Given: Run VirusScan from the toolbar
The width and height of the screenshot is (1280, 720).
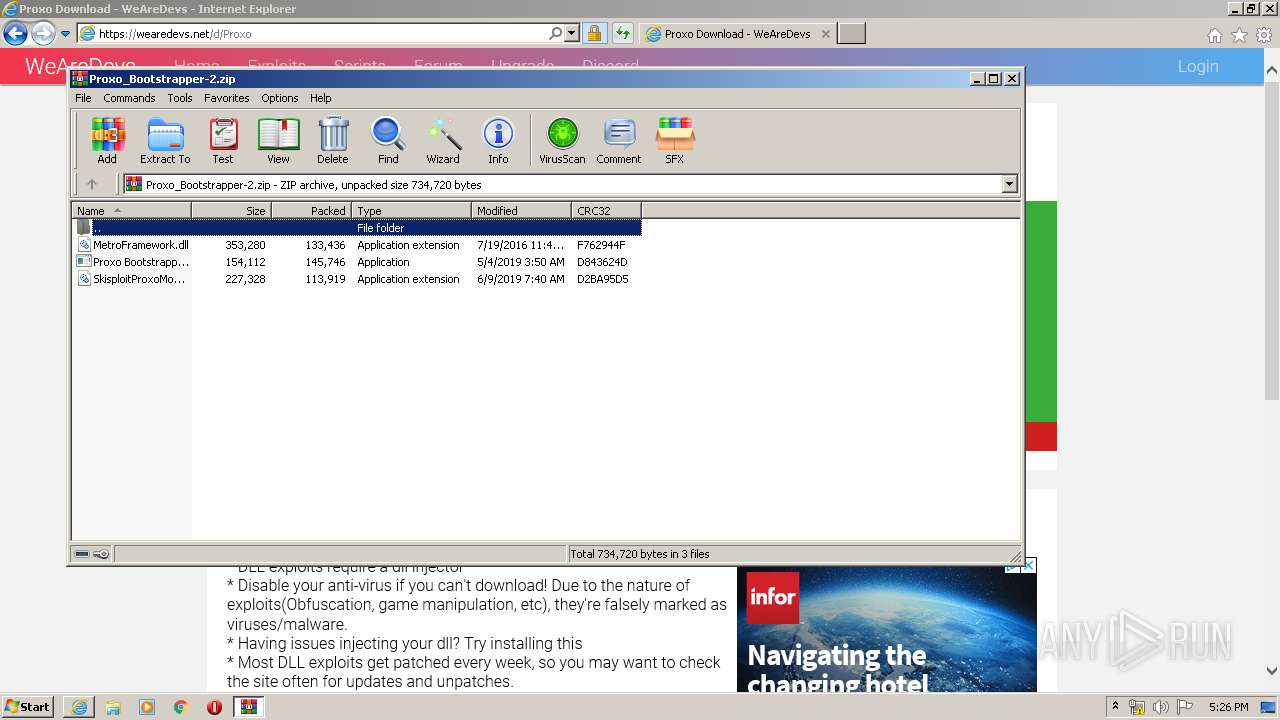Looking at the screenshot, I should [x=562, y=140].
